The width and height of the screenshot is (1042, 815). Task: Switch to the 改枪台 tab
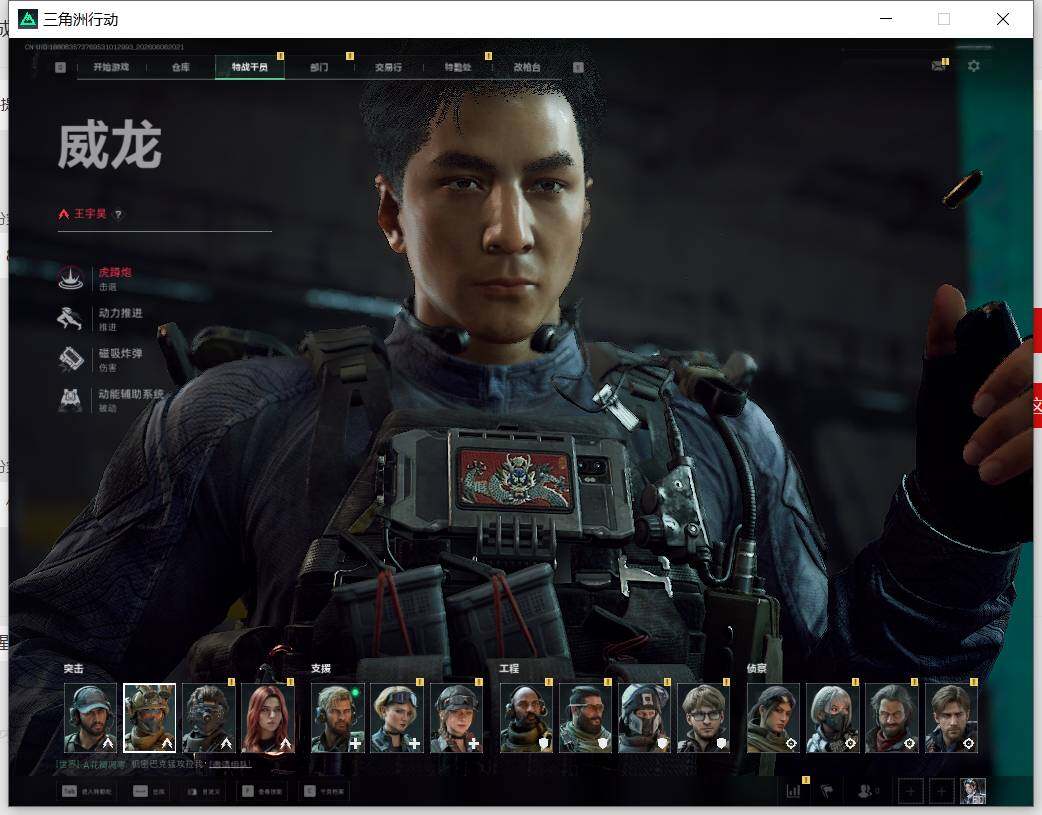pyautogui.click(x=527, y=67)
